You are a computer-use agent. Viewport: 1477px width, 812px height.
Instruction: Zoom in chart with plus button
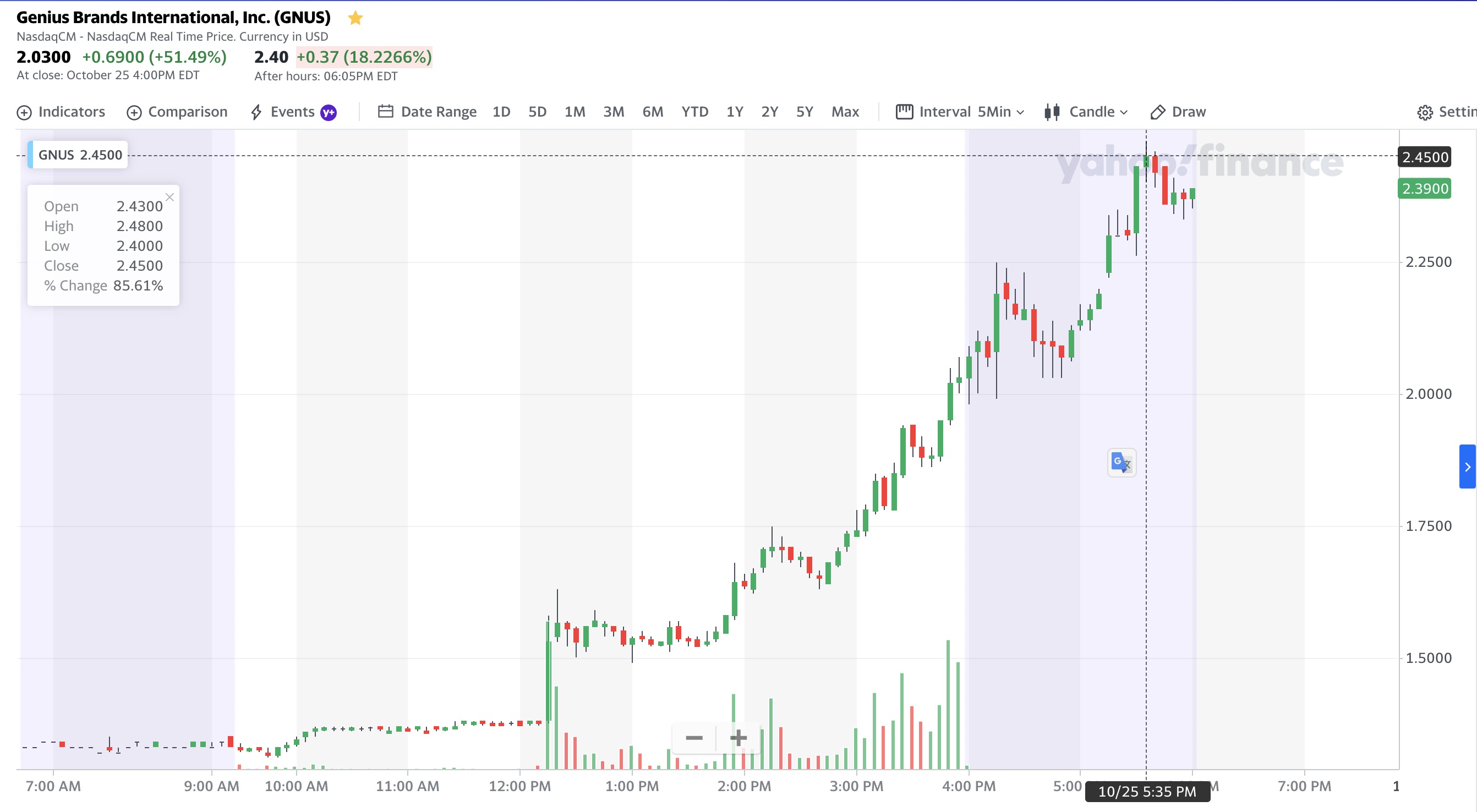pos(738,738)
